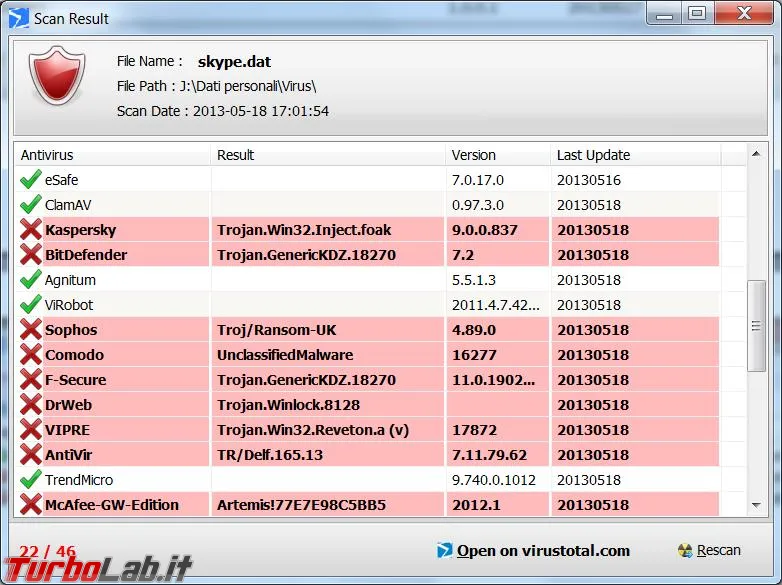Click result TR/Delf.165.13
The height and width of the screenshot is (585, 782).
point(270,455)
